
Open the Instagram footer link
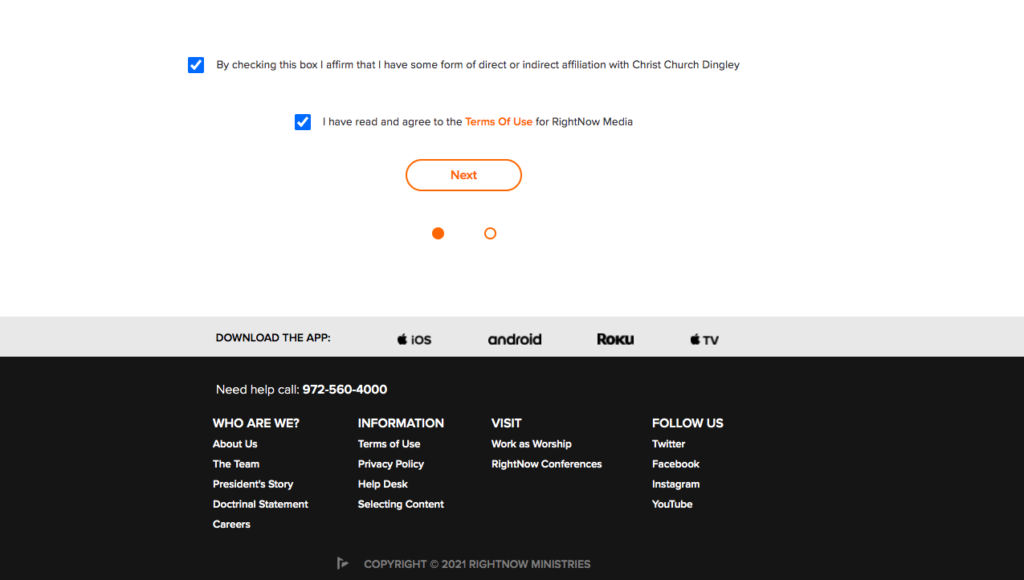pyautogui.click(x=675, y=484)
